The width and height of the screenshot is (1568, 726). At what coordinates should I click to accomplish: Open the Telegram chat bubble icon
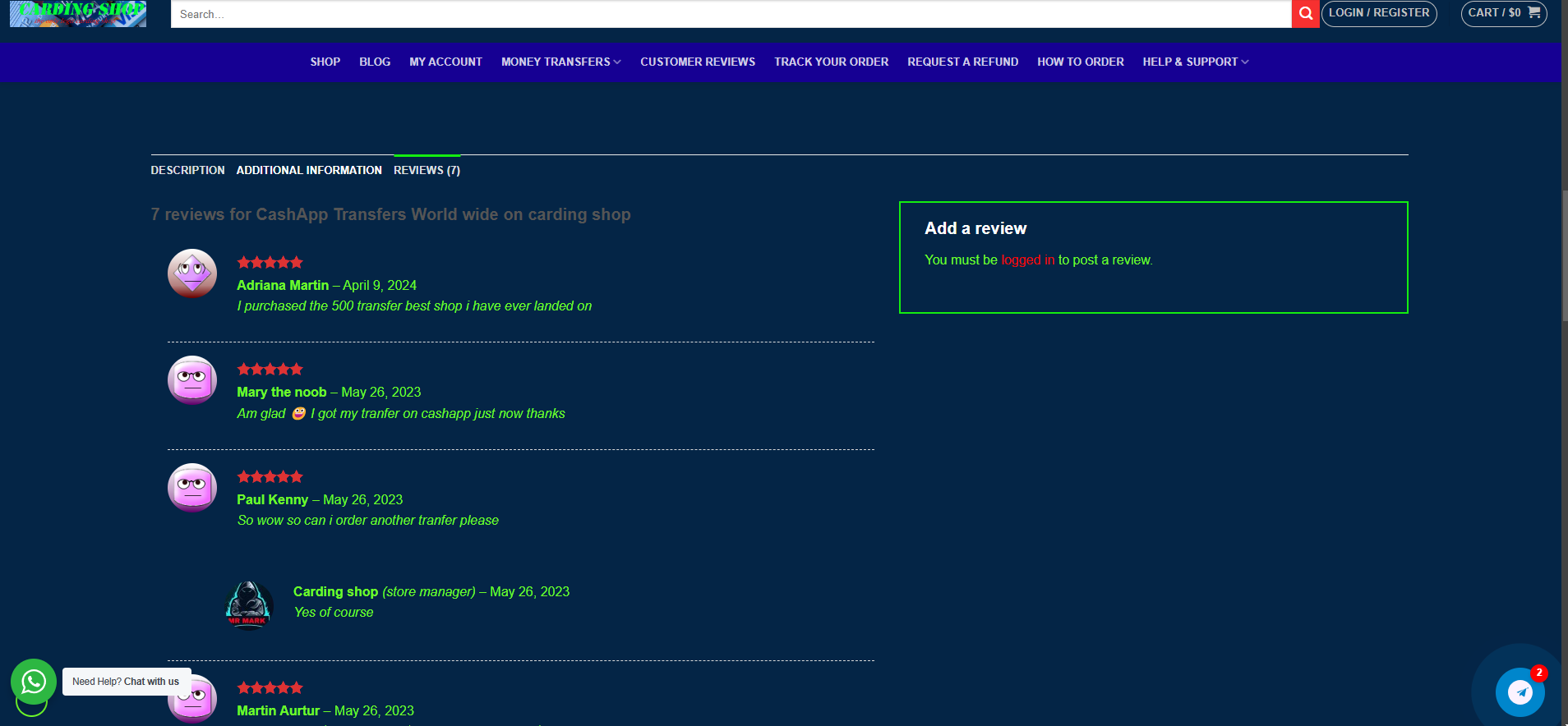click(x=1520, y=692)
